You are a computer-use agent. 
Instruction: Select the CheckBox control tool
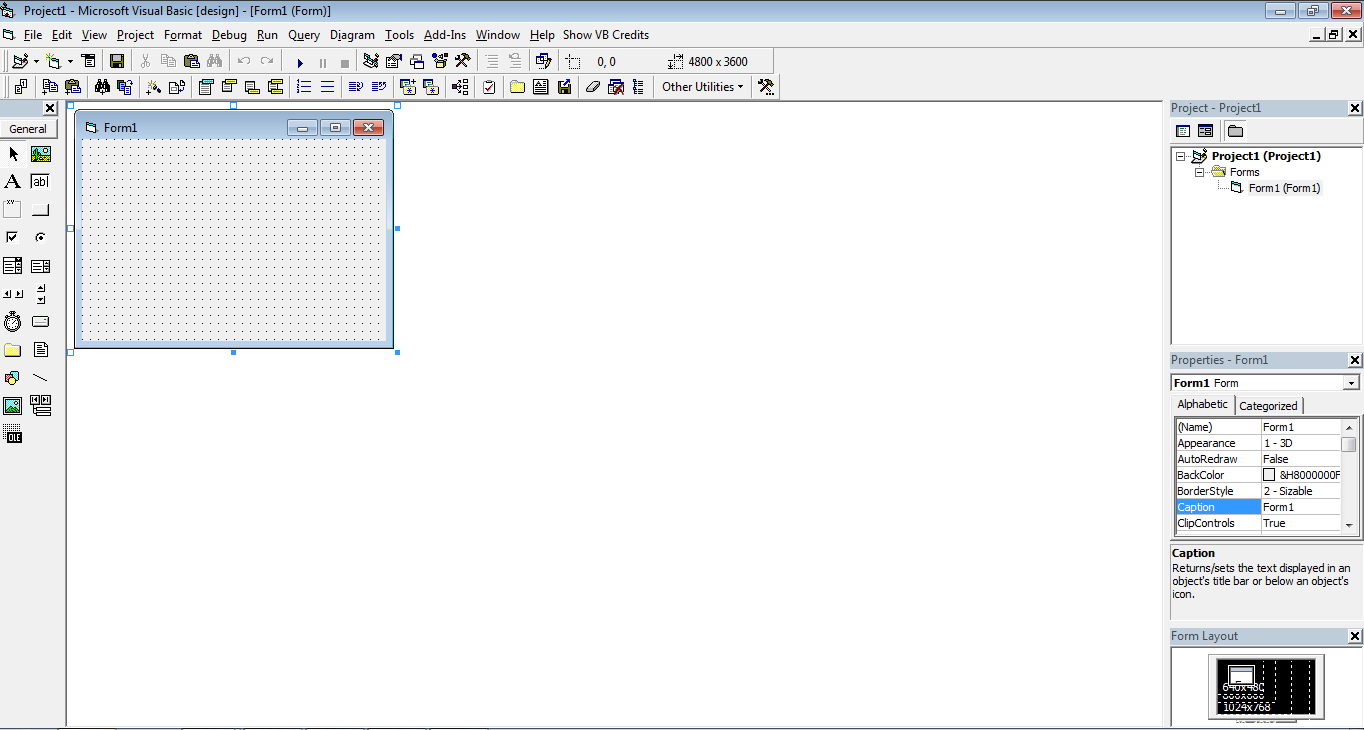(14, 237)
